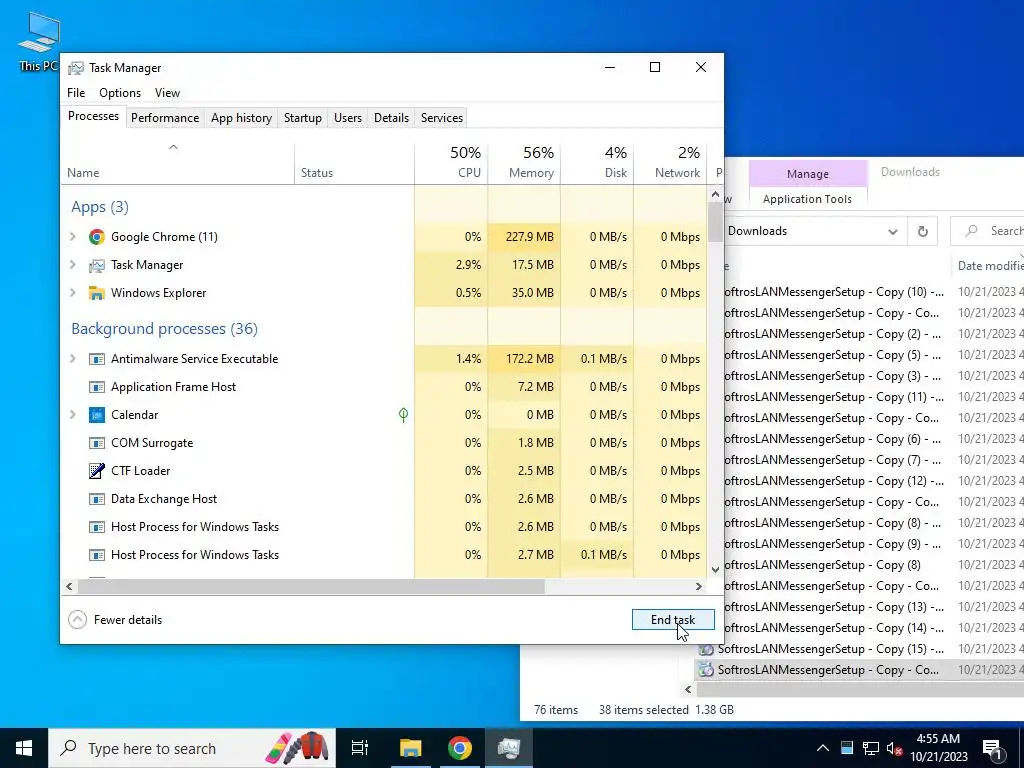The height and width of the screenshot is (768, 1024).
Task: Click the vertical scrollbar down arrow
Action: point(715,569)
